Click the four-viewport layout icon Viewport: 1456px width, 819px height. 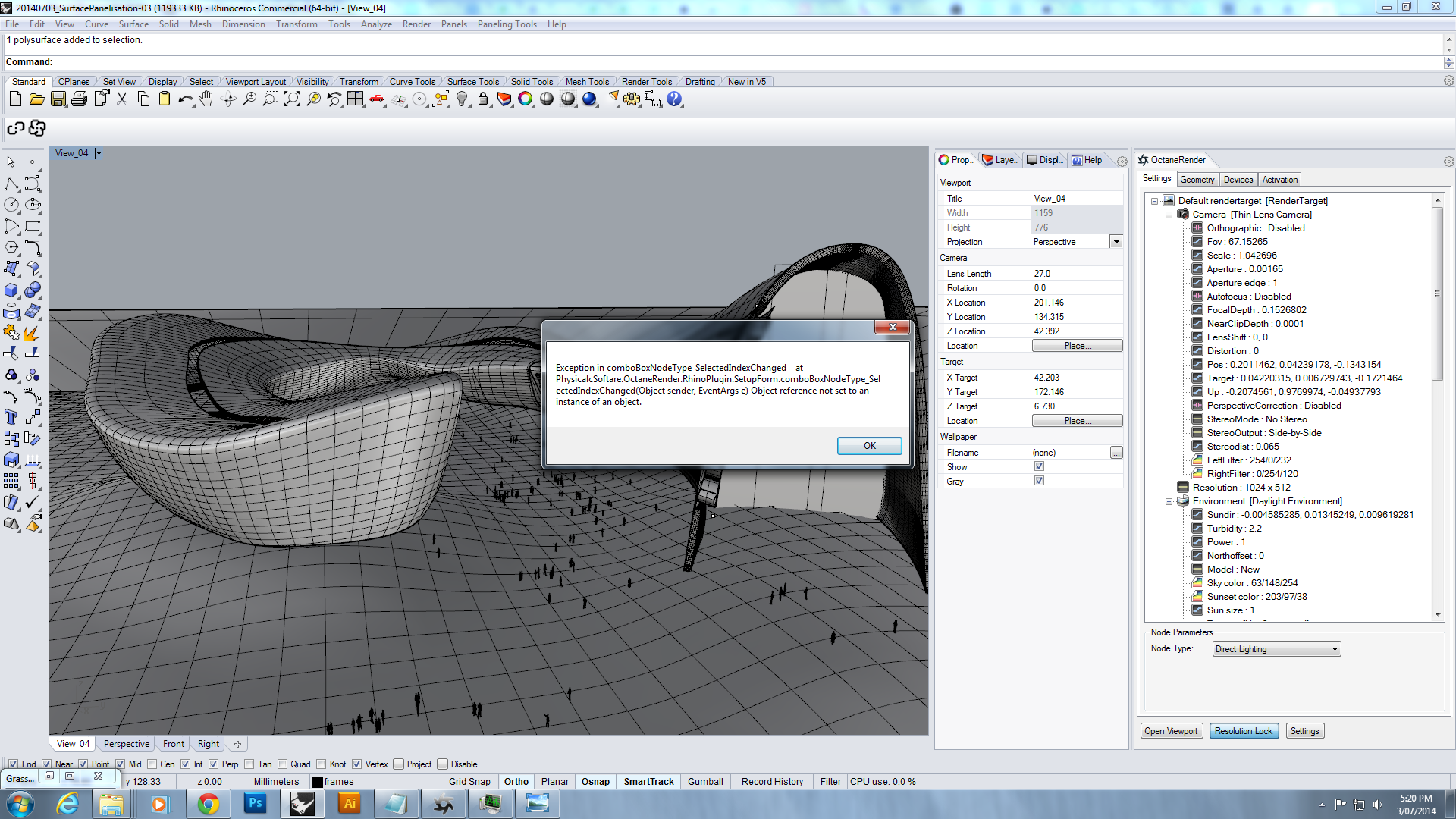(356, 99)
